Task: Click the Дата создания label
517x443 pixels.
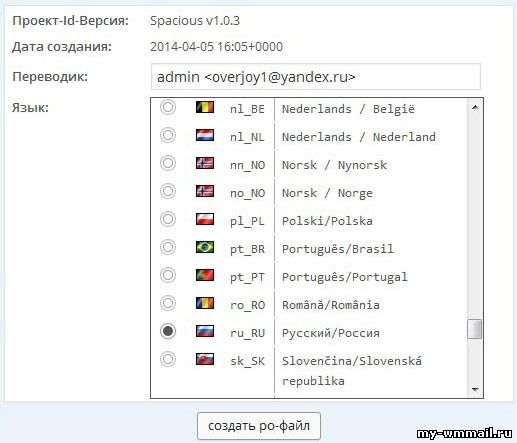Action: (x=62, y=47)
